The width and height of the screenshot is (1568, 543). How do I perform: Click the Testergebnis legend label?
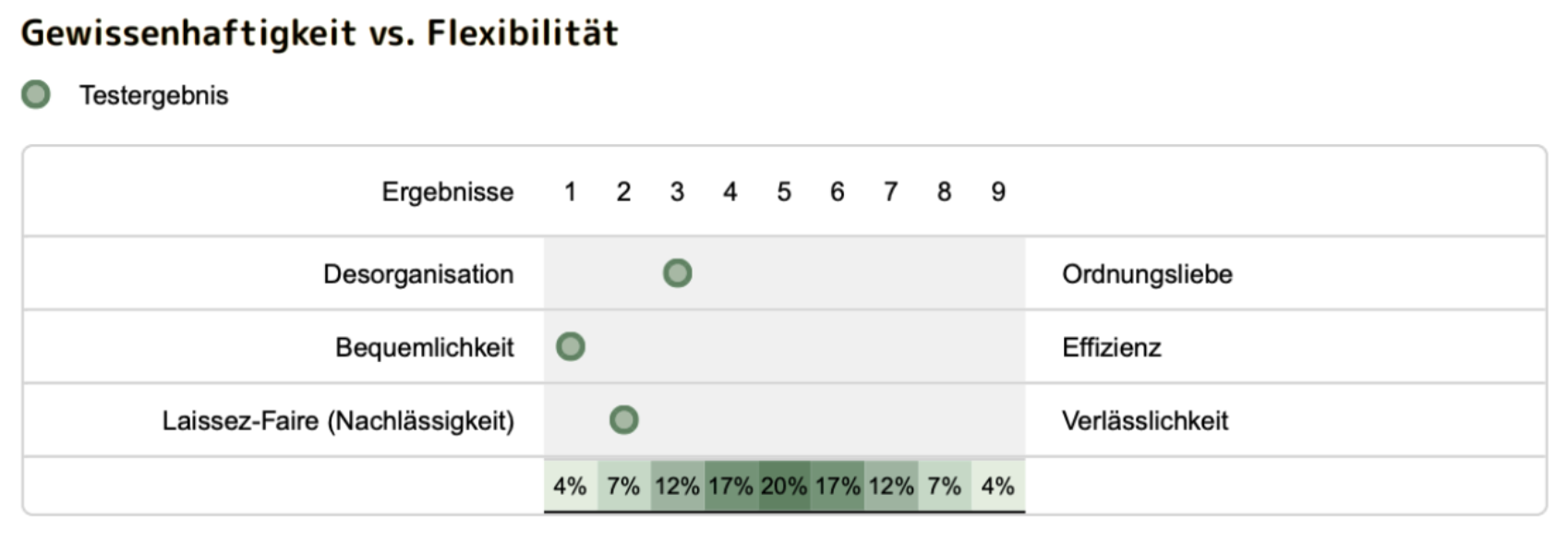(x=153, y=95)
